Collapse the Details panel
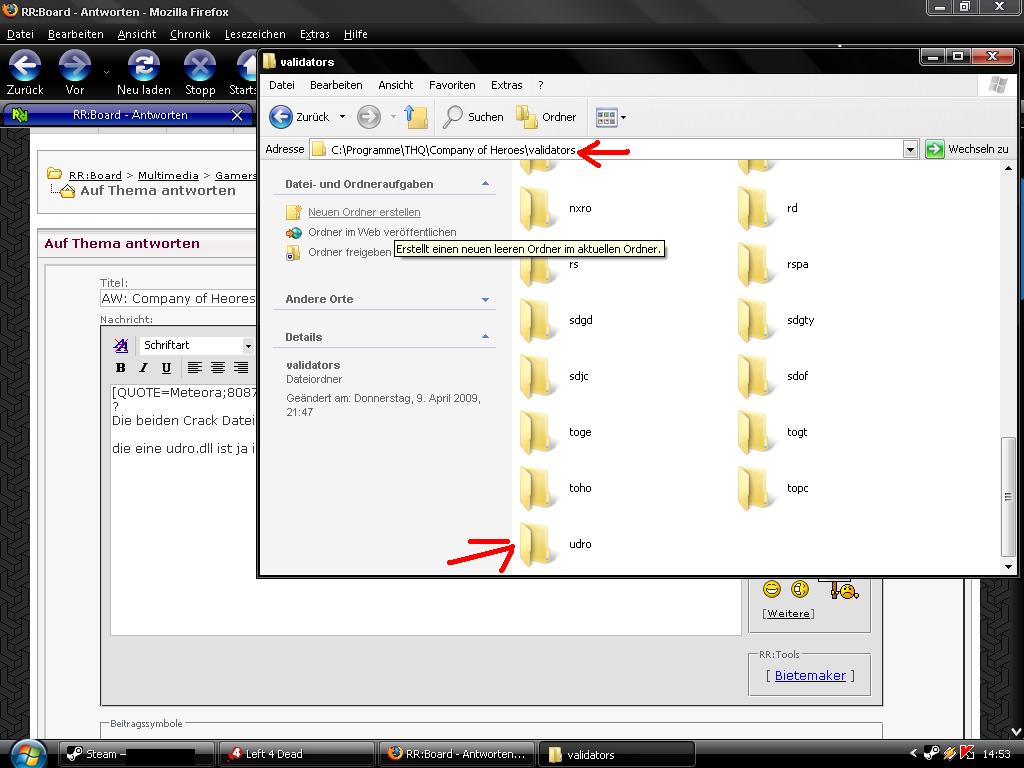This screenshot has width=1024, height=768. tap(485, 337)
